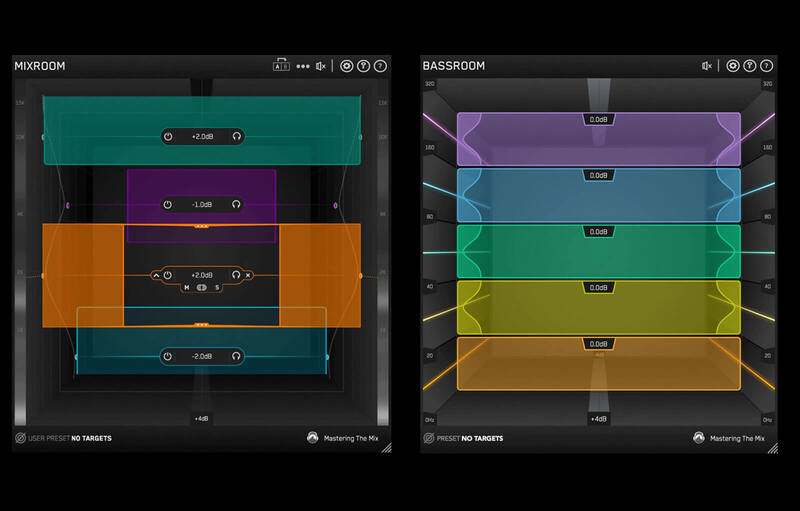Click the -2.0dB gain value in MIXROOM

click(x=202, y=356)
